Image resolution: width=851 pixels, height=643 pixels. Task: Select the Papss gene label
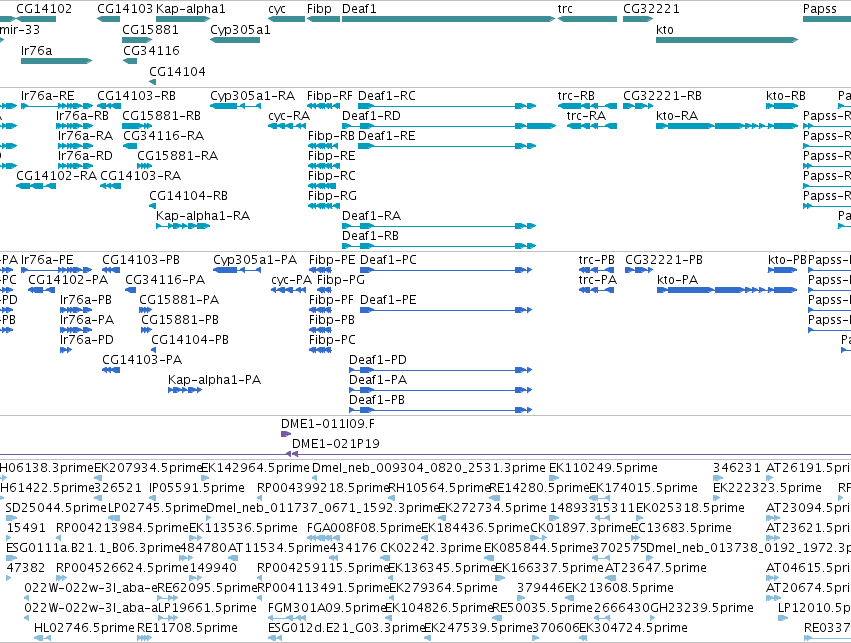tap(820, 9)
